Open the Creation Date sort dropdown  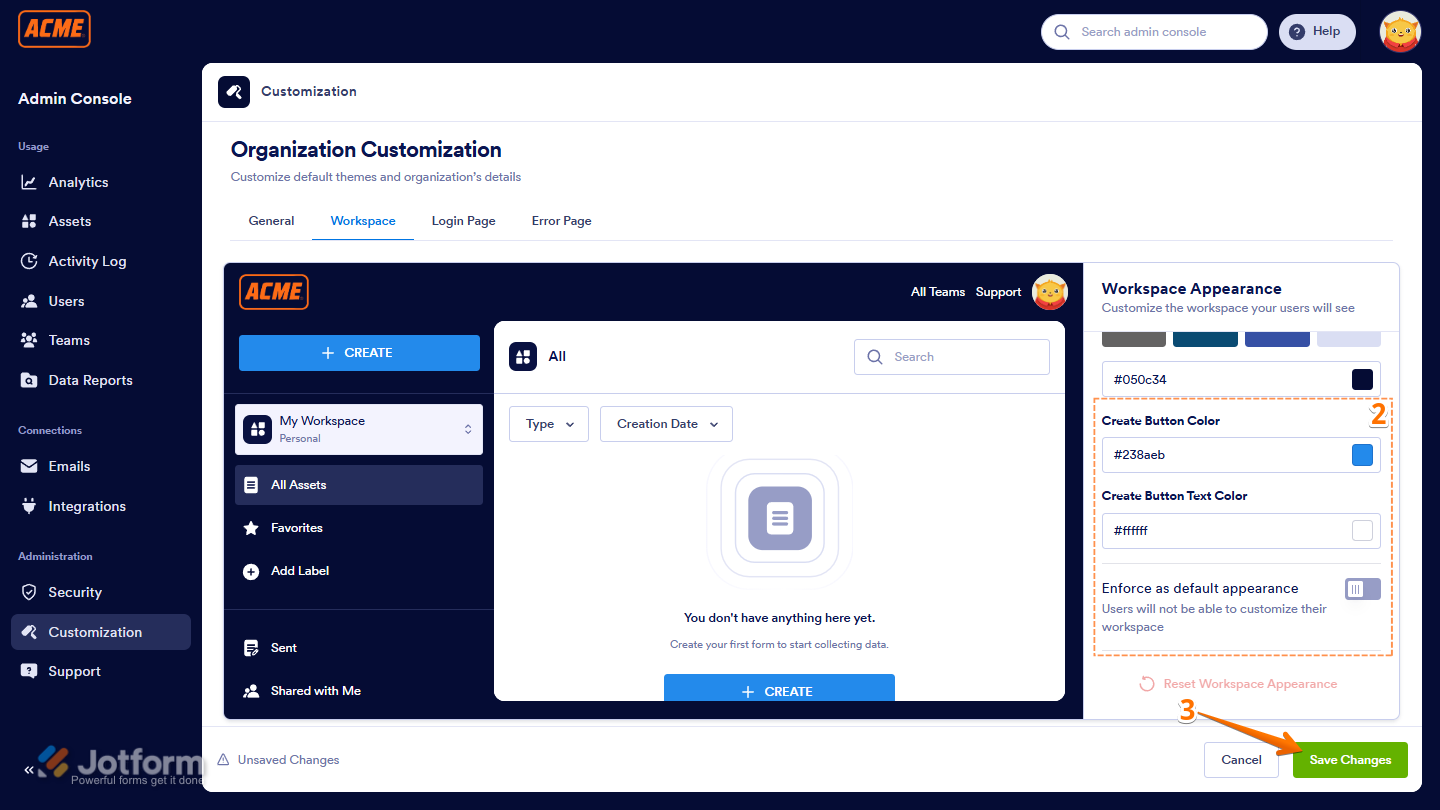coord(666,423)
